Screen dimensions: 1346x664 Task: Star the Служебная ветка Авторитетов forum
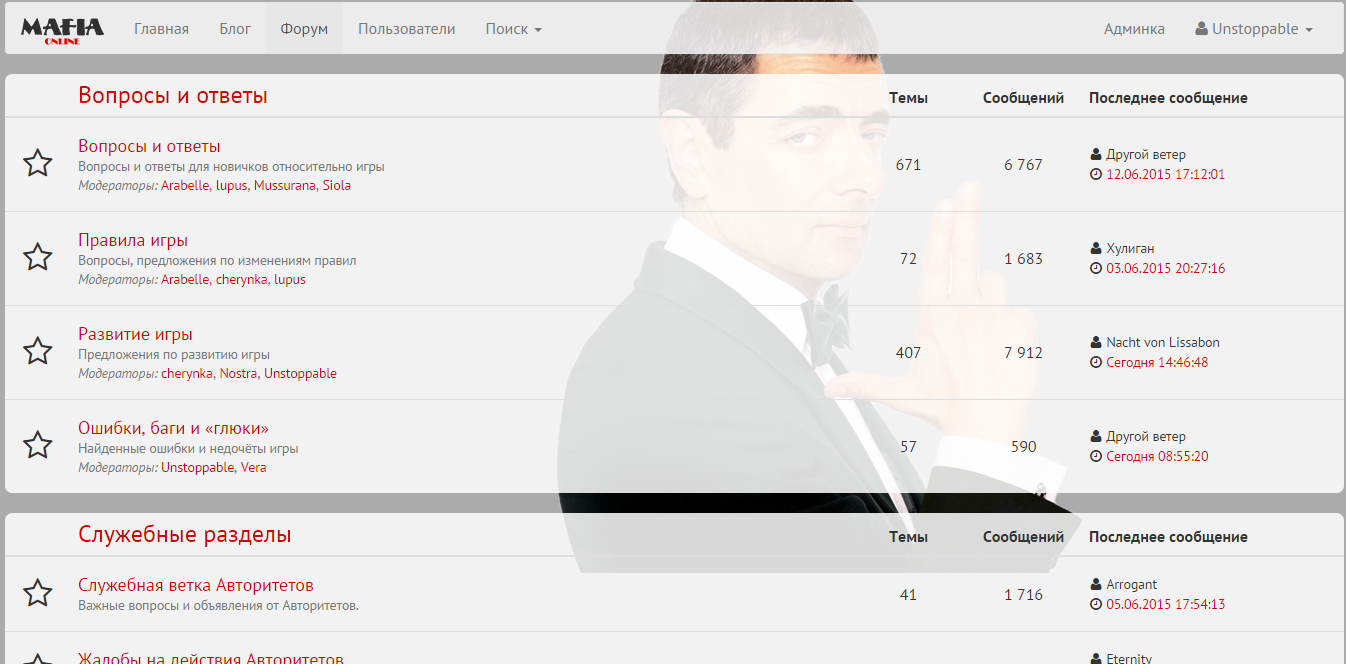[38, 593]
